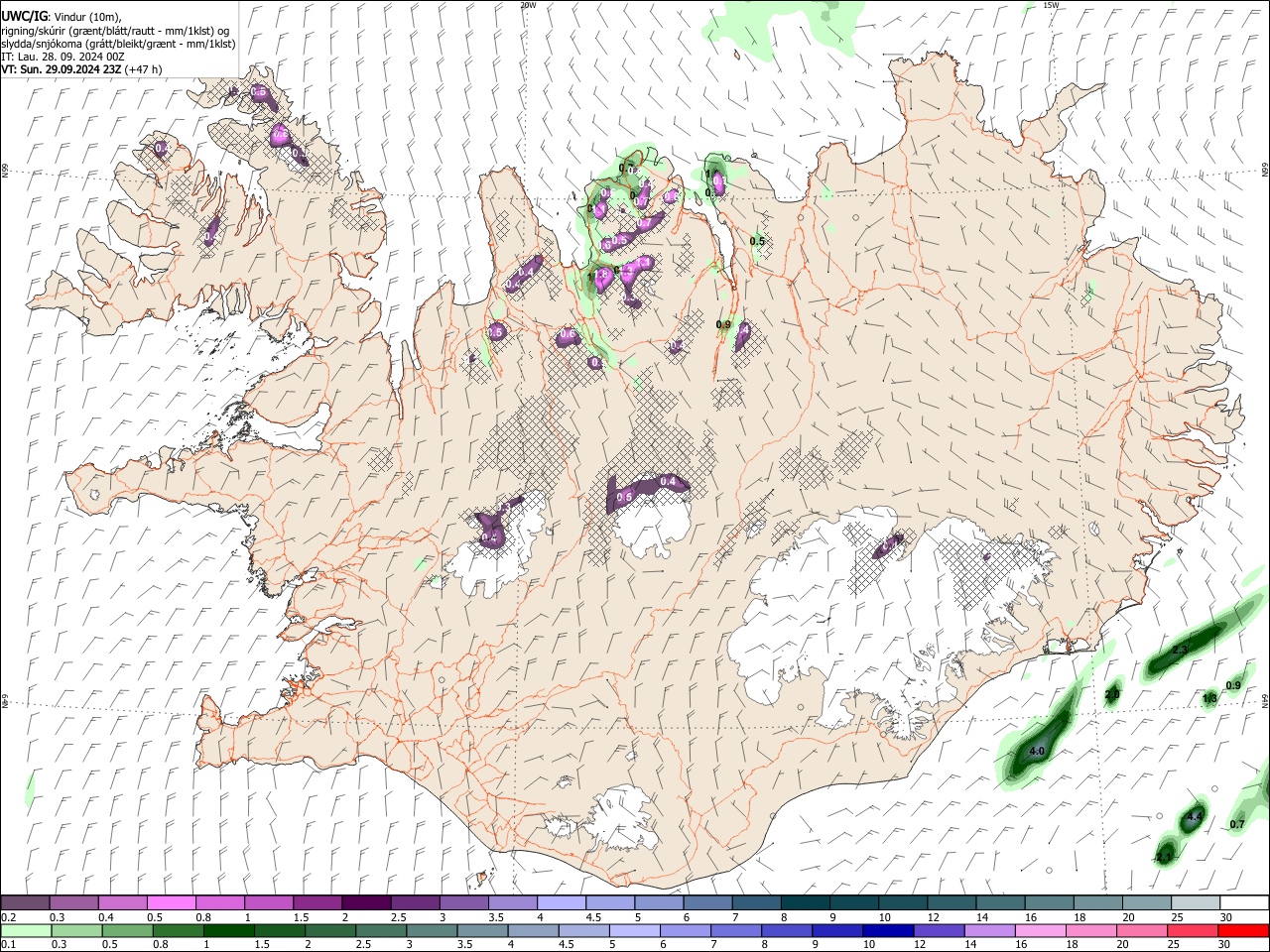
Task: Click the dark teal 8–9 swatch, upper legend
Action: tap(804, 902)
